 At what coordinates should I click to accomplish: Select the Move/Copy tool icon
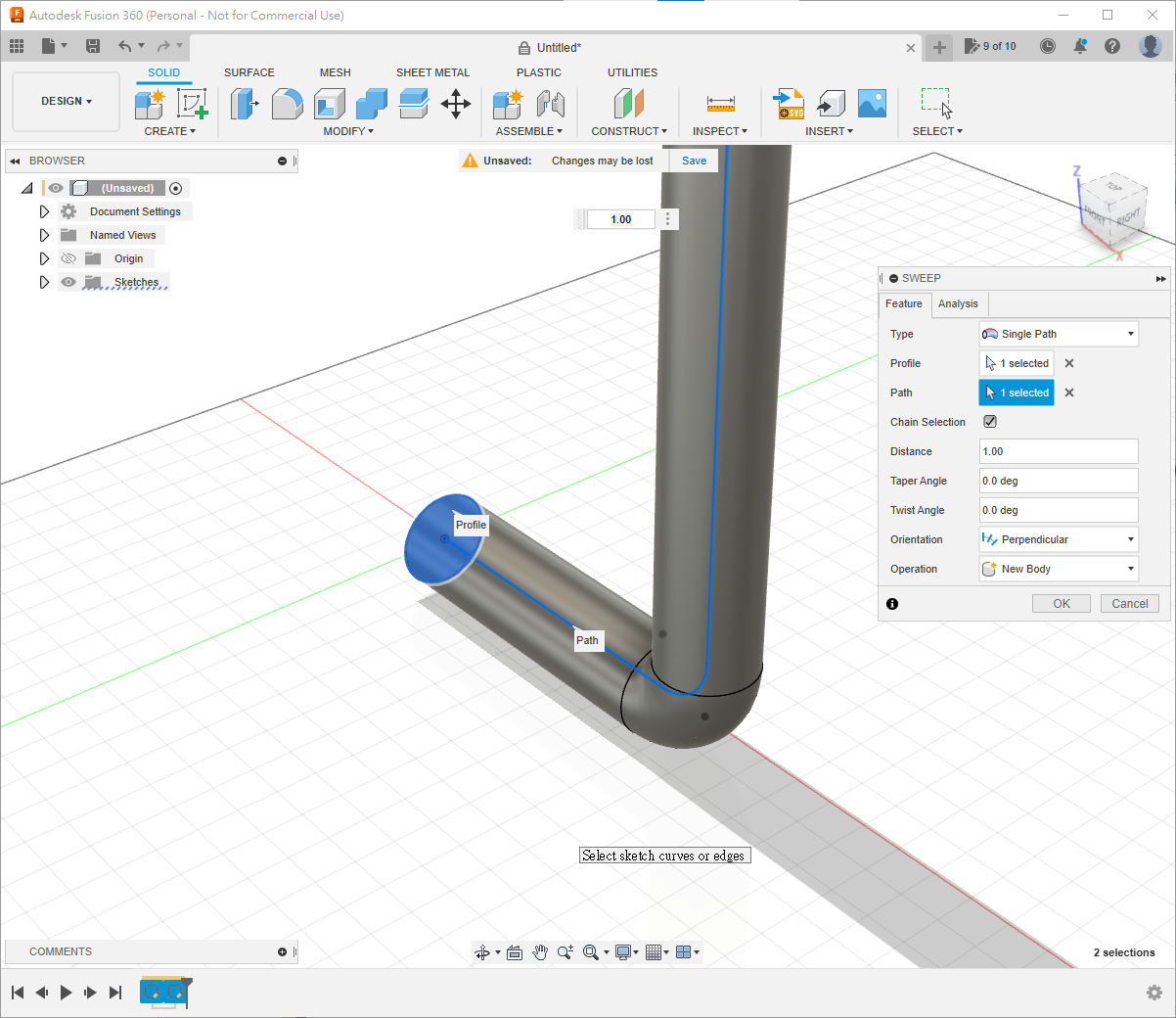[x=456, y=103]
